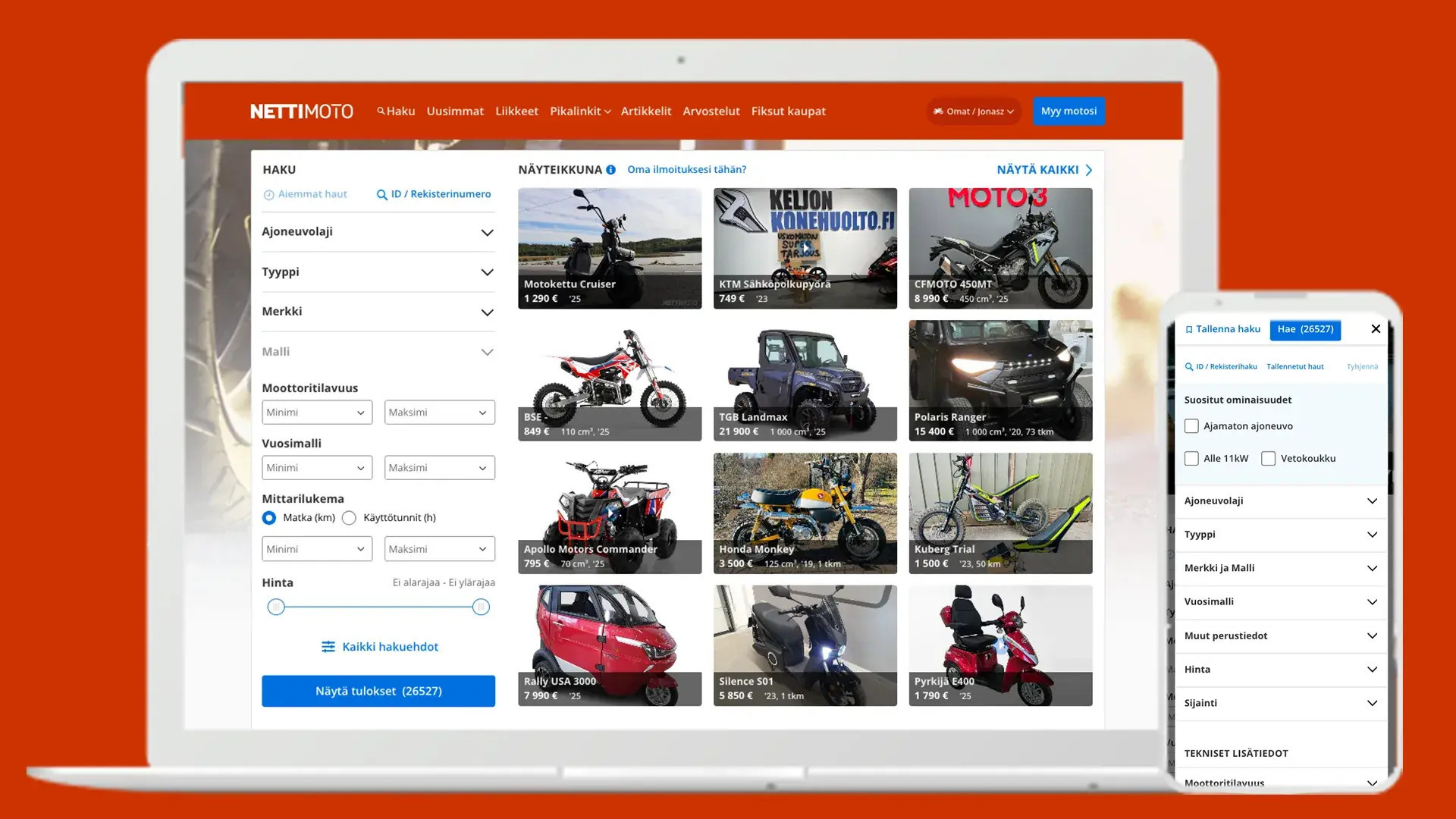The width and height of the screenshot is (1456, 819).
Task: Click the arrow next to Näytä kaikki
Action: 1089,170
